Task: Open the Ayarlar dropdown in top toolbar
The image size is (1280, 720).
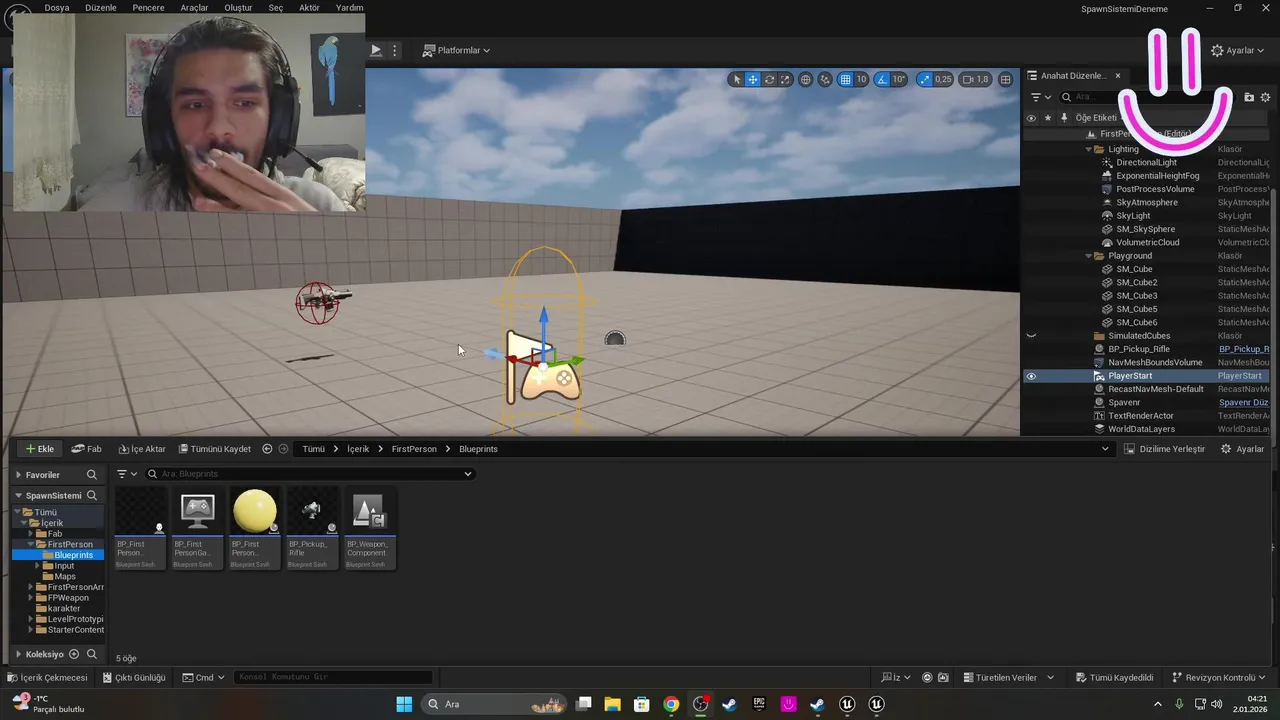Action: coord(1237,50)
